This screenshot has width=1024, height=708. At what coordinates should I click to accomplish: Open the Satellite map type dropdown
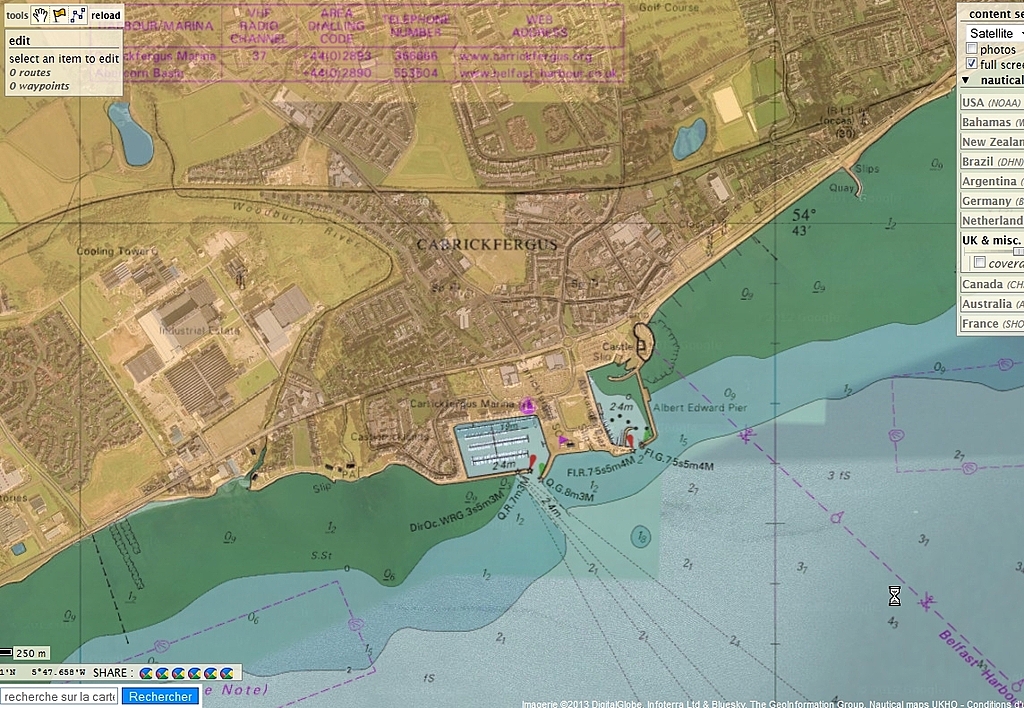[994, 33]
